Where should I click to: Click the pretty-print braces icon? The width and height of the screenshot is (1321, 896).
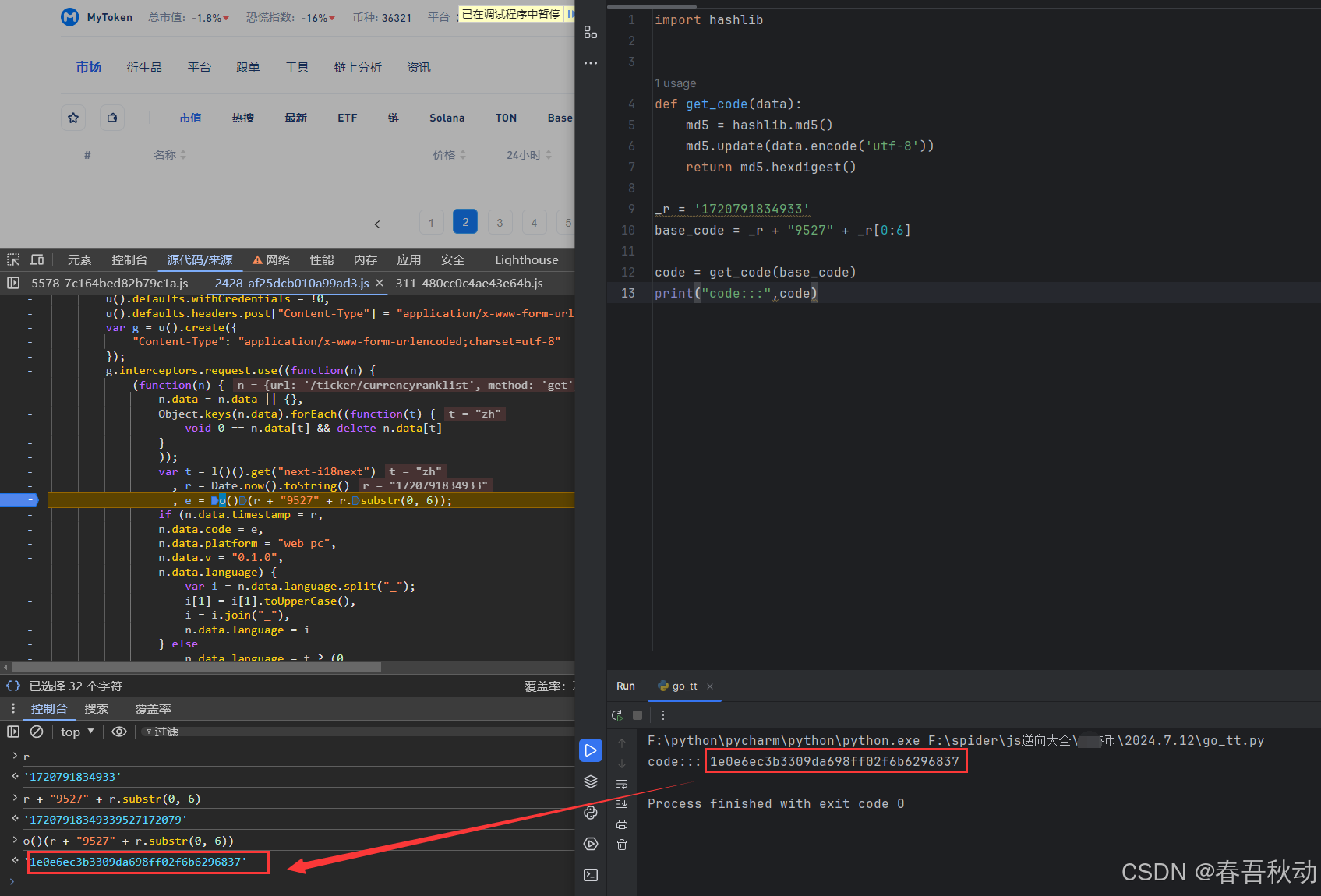click(x=13, y=686)
